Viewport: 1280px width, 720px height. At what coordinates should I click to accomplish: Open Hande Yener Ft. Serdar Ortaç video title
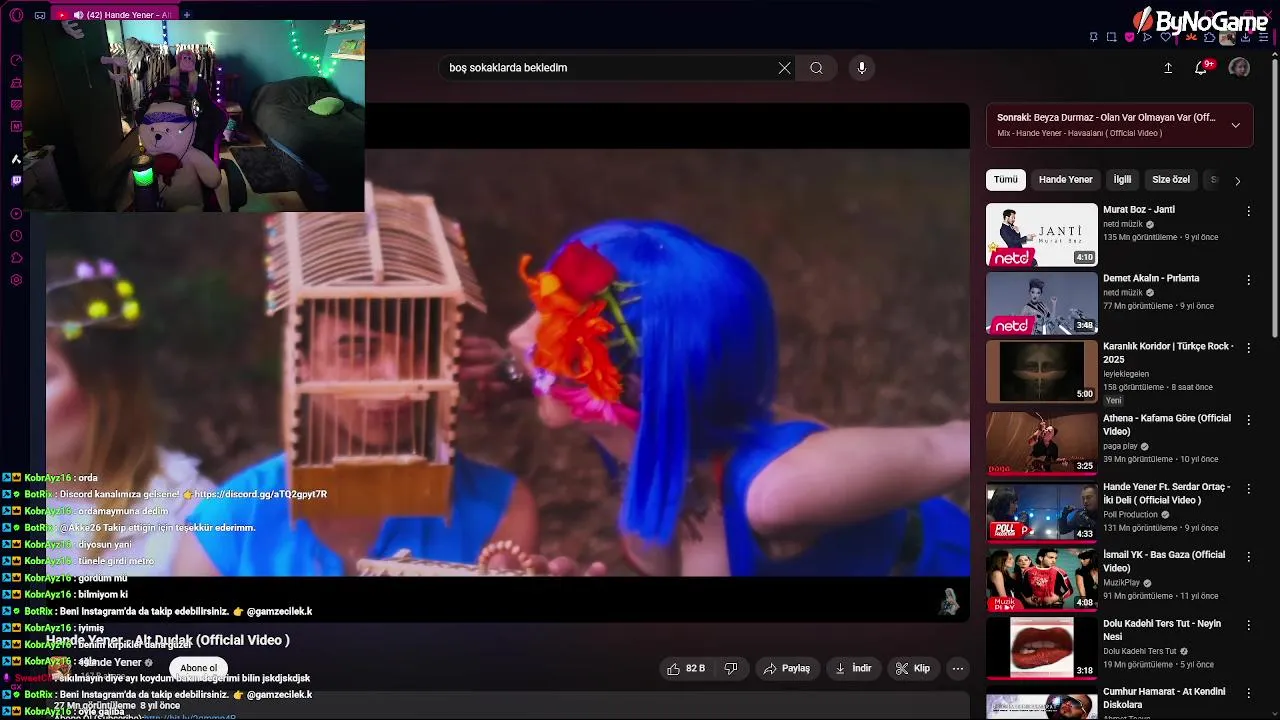pyautogui.click(x=1166, y=493)
